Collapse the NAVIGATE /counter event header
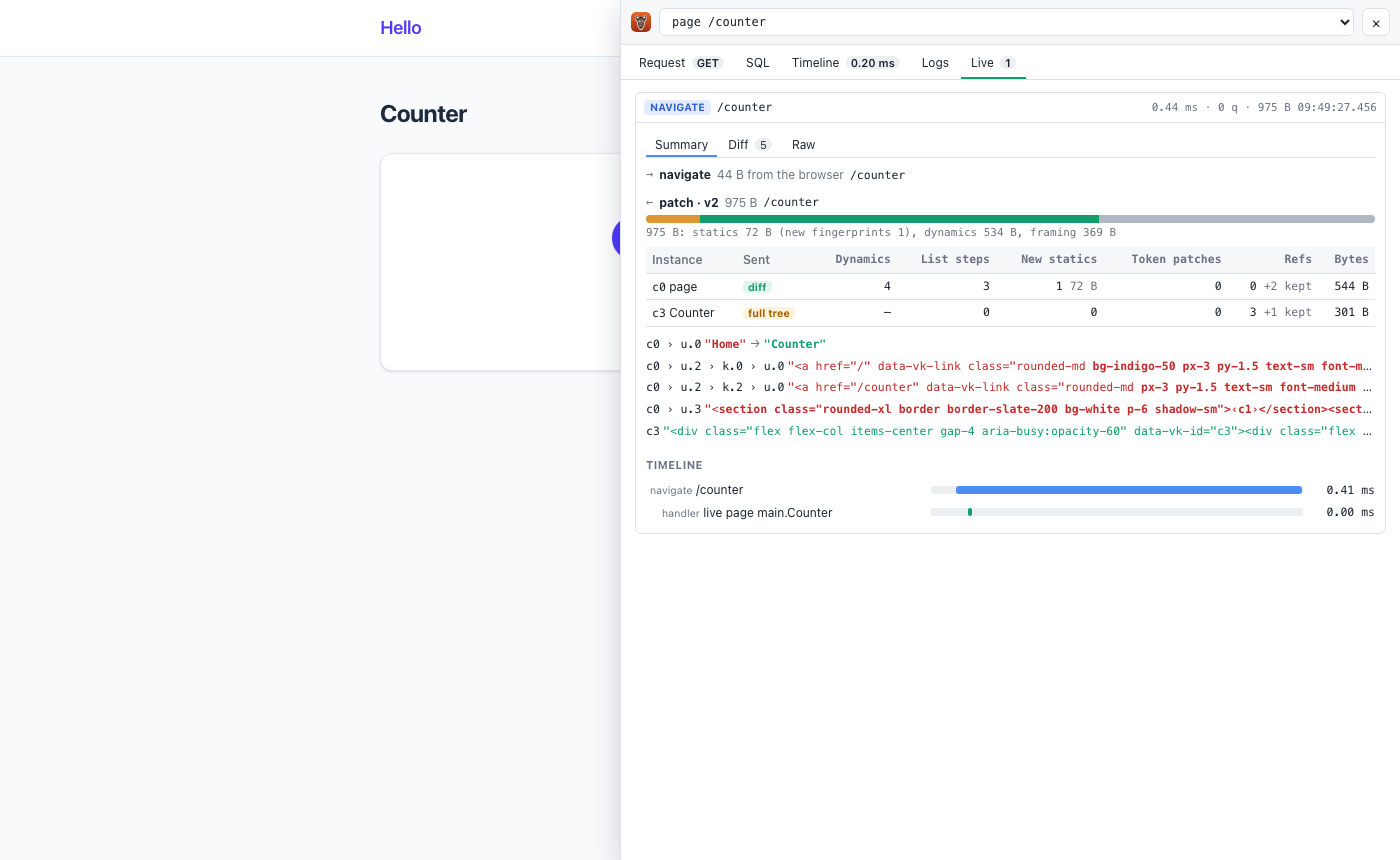This screenshot has height=860, width=1400. (1010, 107)
